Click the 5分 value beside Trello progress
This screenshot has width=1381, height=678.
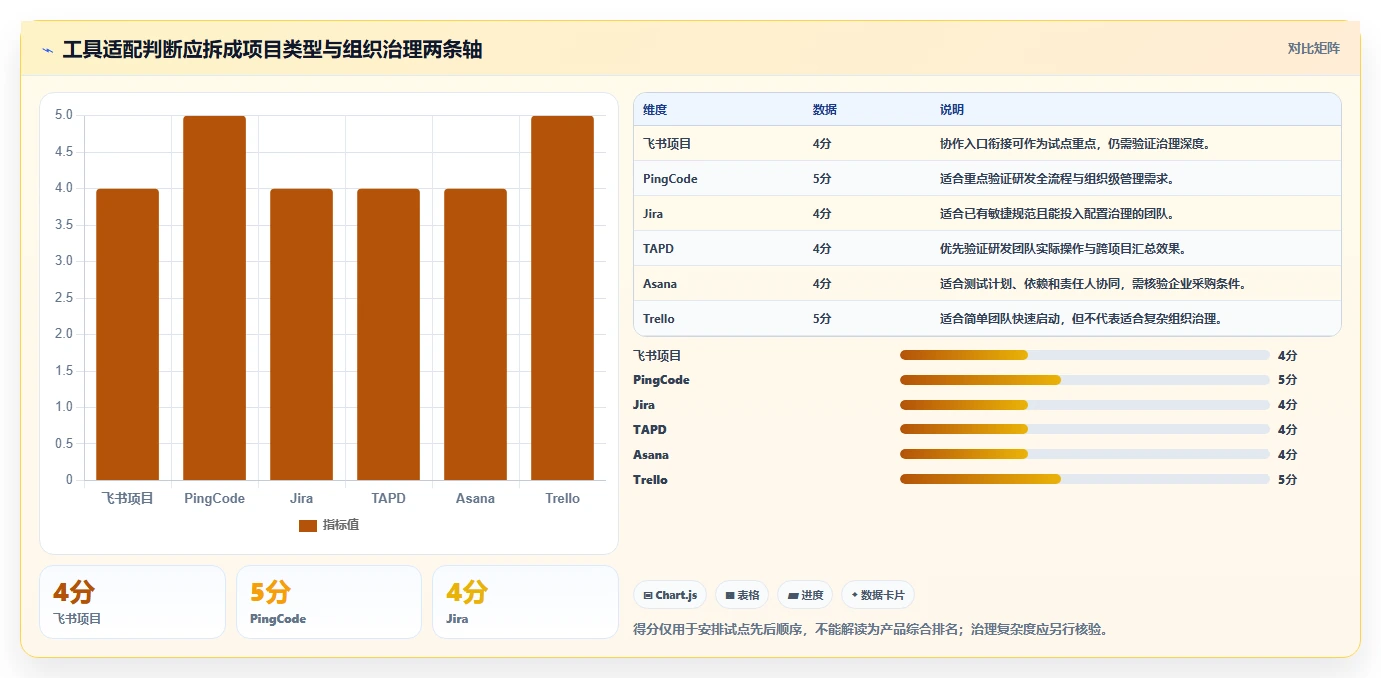(x=1287, y=479)
